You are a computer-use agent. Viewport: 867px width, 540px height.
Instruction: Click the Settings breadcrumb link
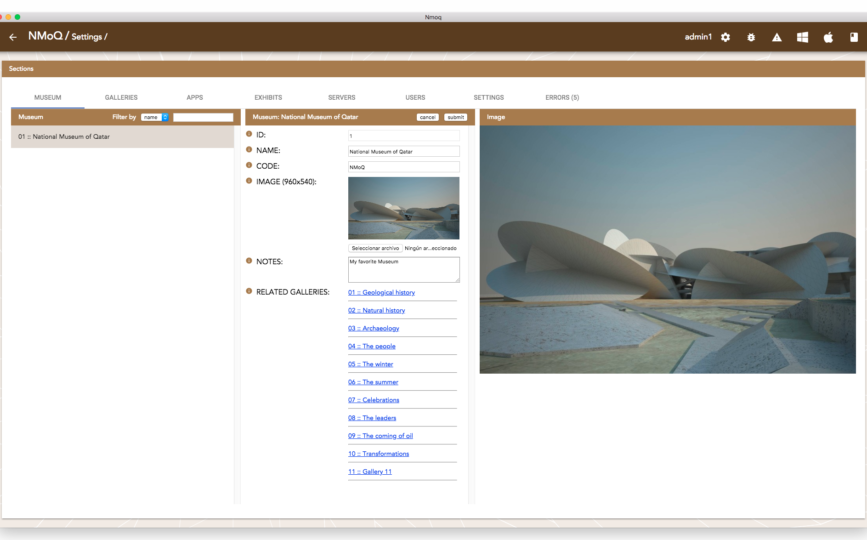coord(86,37)
